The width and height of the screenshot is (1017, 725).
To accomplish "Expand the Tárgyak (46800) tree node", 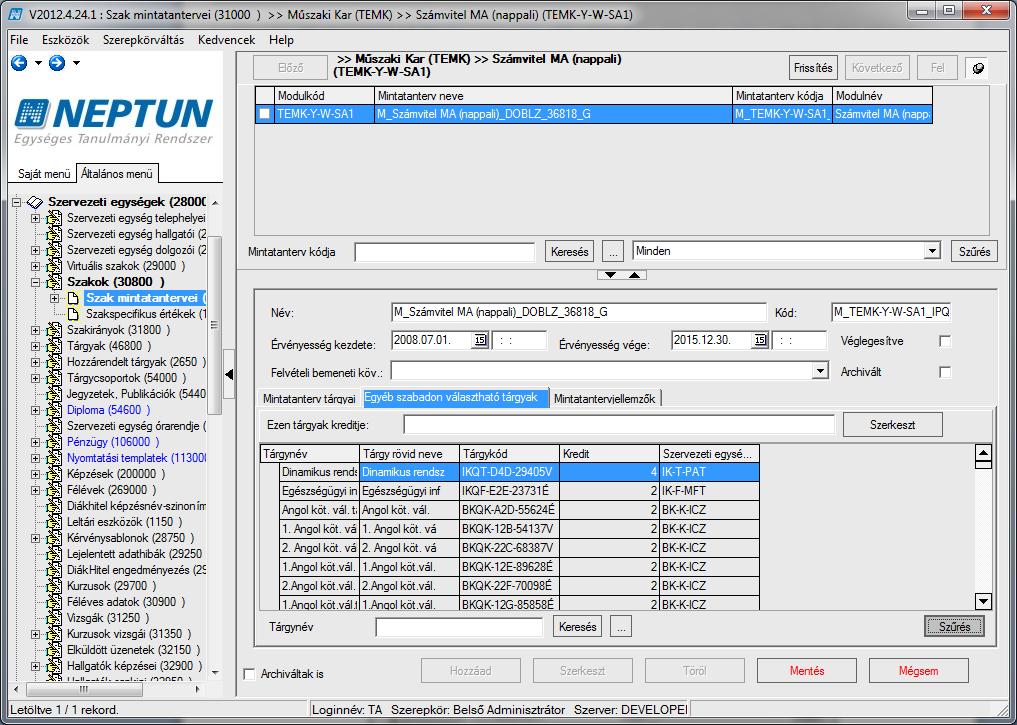I will point(36,346).
